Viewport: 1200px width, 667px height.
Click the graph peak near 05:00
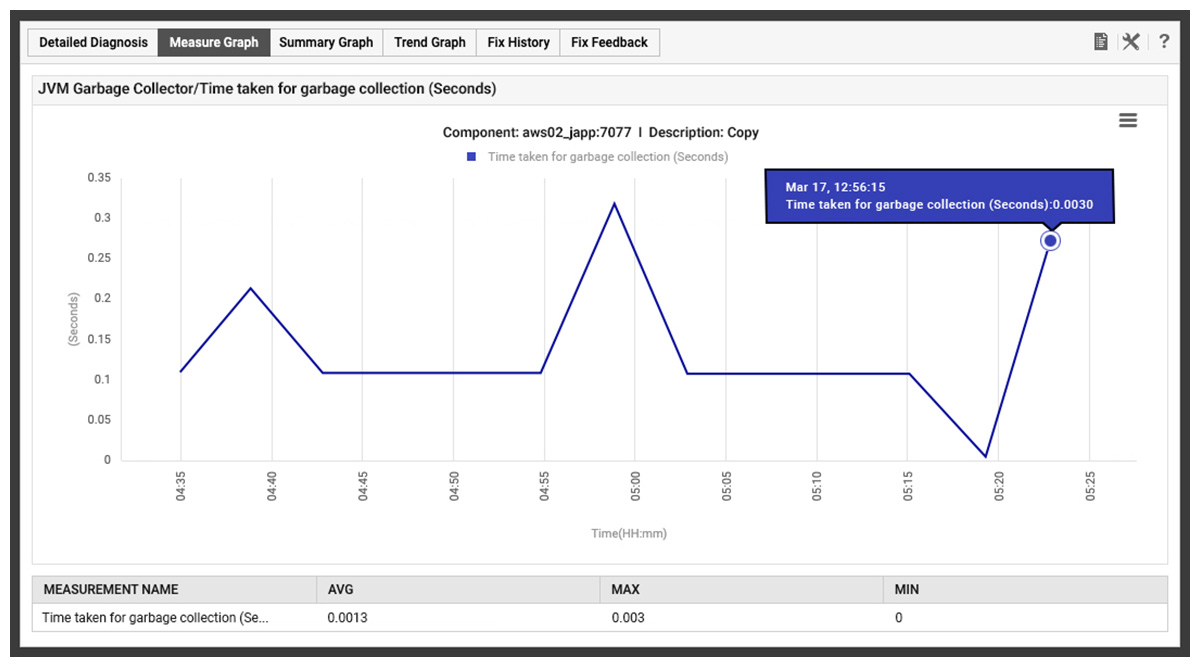[615, 203]
